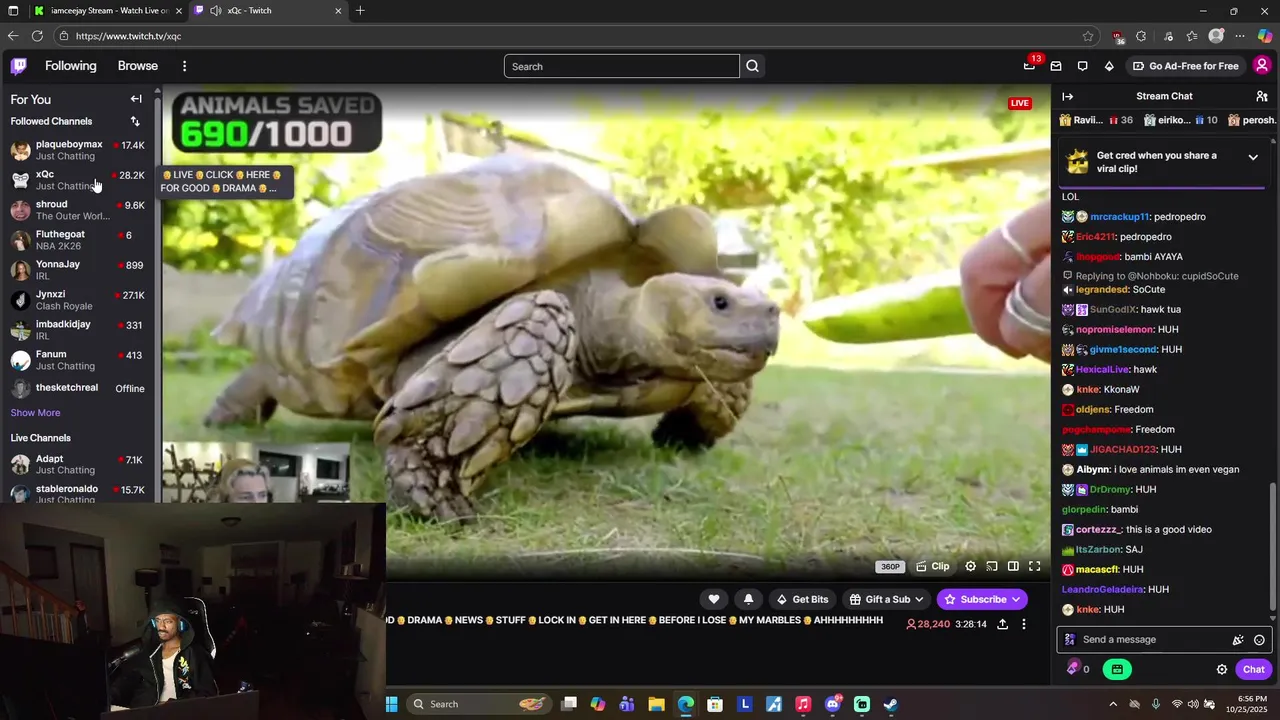
Task: Show hidden system tray icons chevron
Action: point(1114,704)
